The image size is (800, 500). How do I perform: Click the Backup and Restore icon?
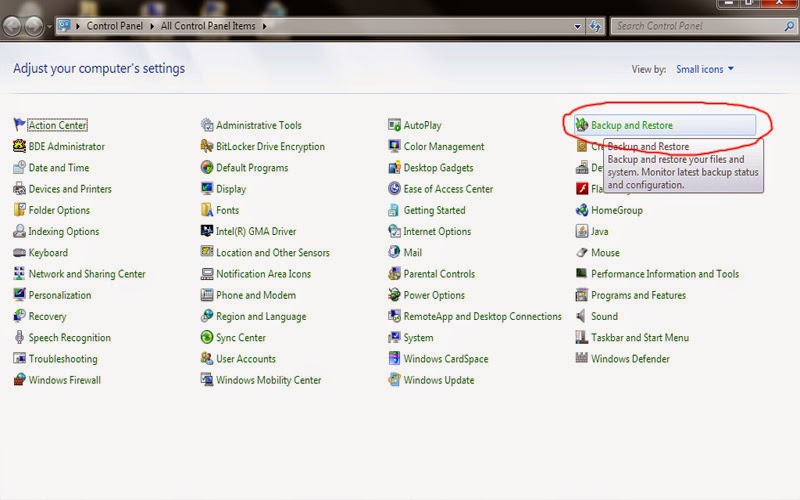pos(582,124)
